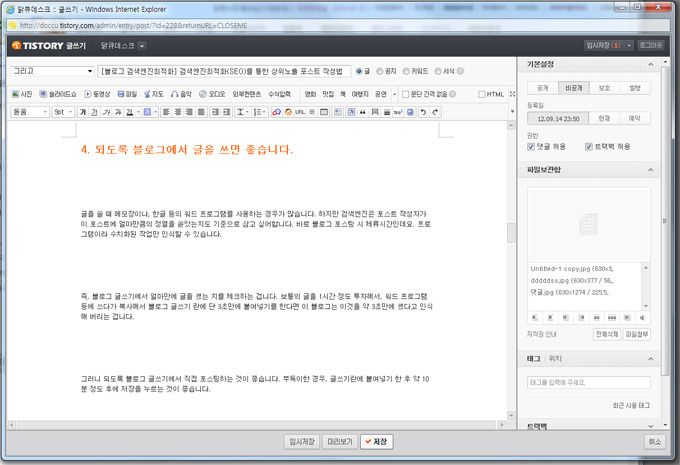This screenshot has width=680, height=465.
Task: Open the font family dropdown
Action: coord(29,112)
